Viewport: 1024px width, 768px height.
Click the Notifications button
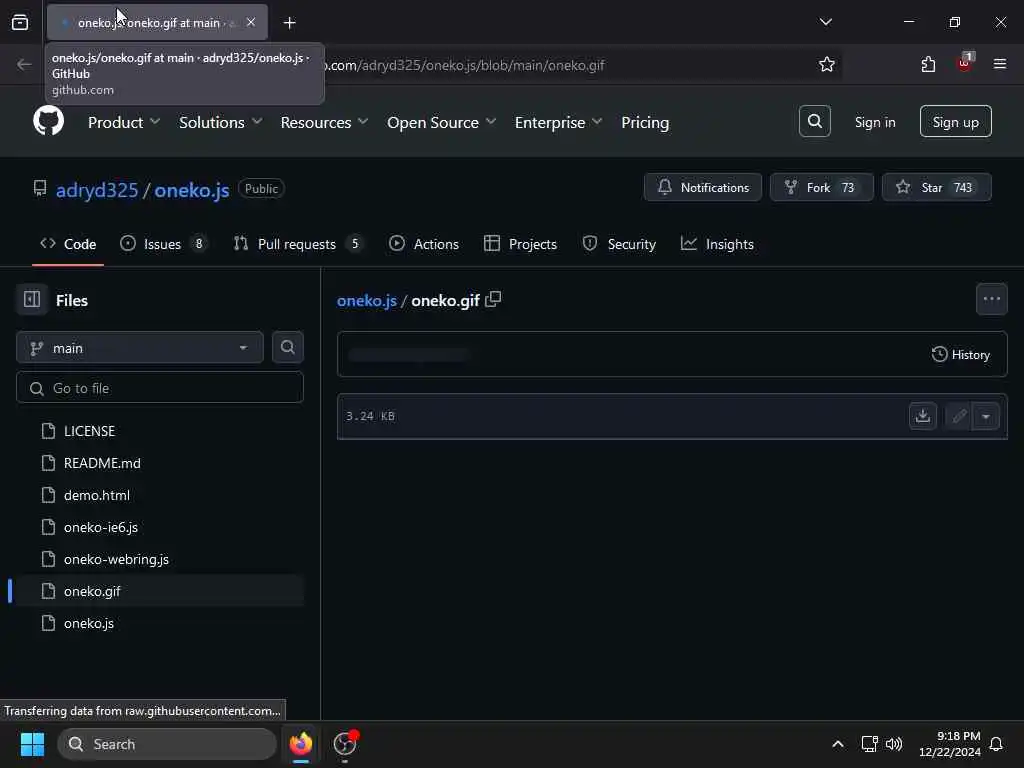703,187
